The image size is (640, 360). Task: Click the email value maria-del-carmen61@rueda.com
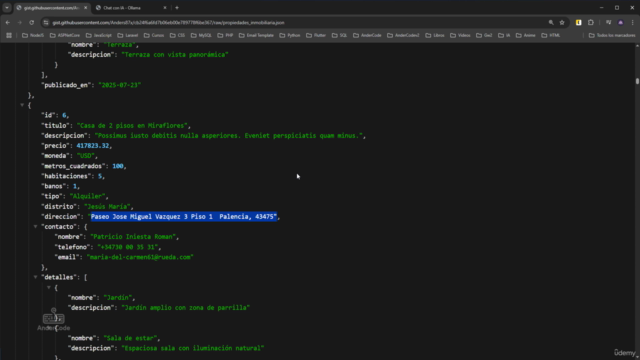click(140, 257)
